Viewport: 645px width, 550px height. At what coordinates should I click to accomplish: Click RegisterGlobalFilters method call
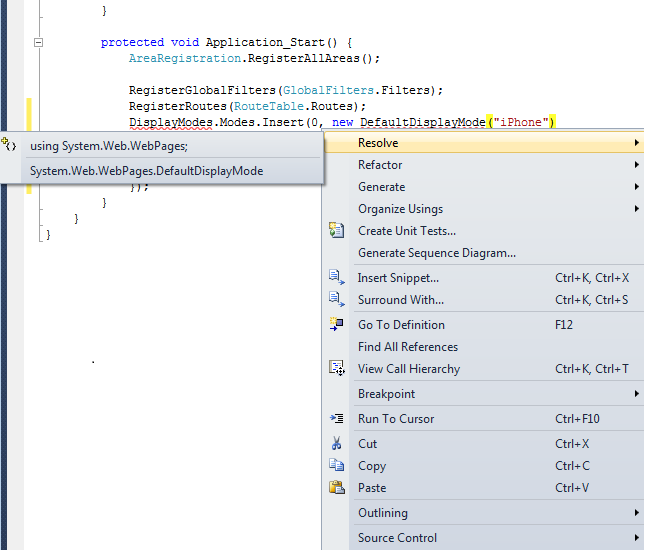click(x=202, y=90)
